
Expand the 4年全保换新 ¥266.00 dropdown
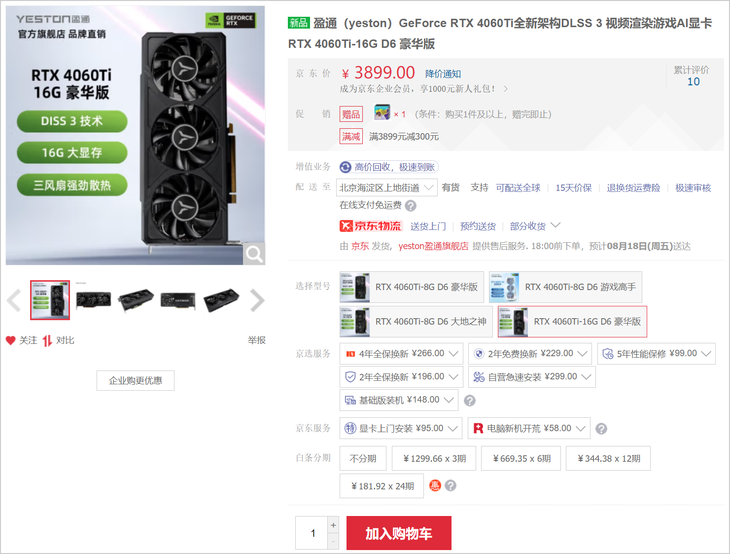click(401, 354)
